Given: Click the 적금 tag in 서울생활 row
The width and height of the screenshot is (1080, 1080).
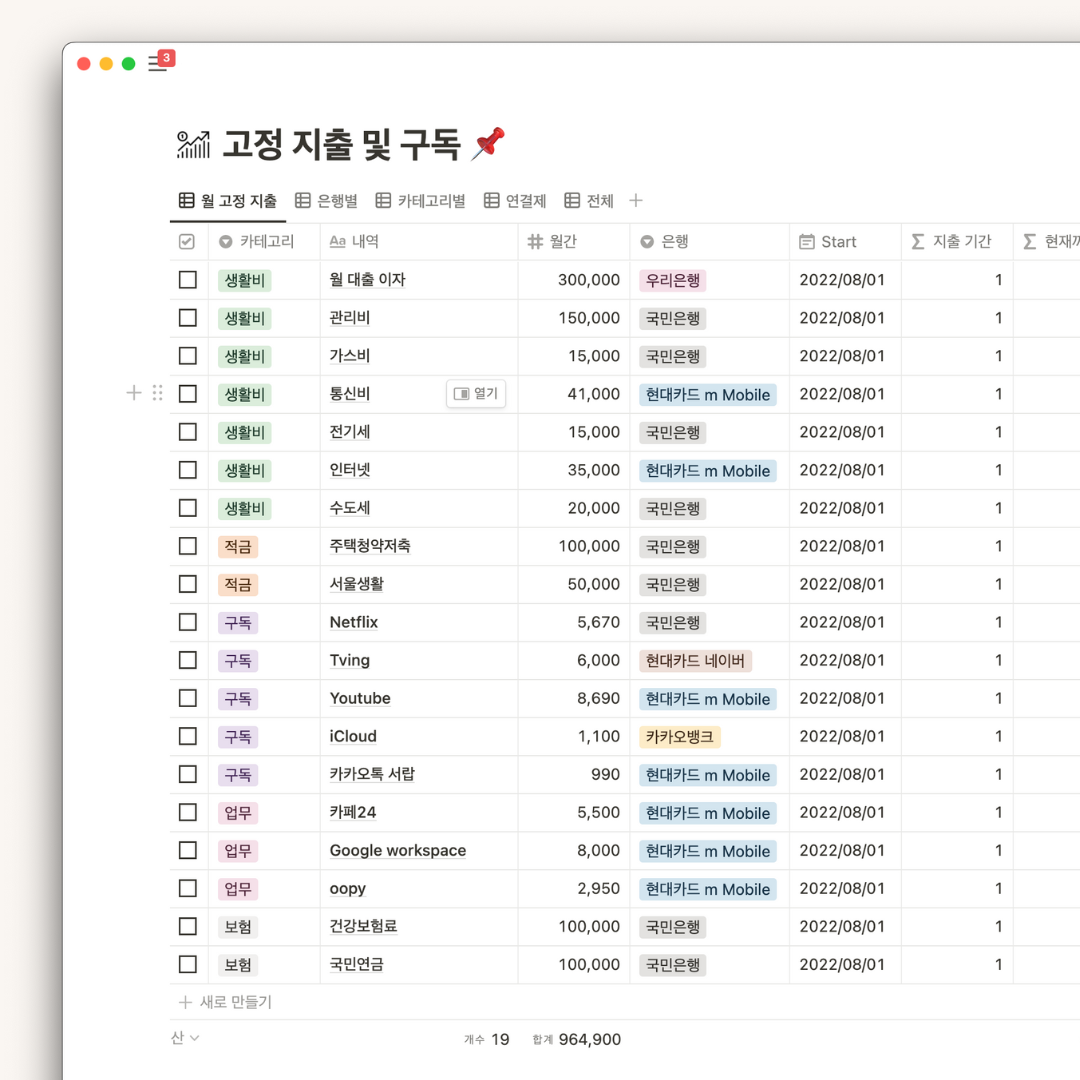Looking at the screenshot, I should [x=238, y=585].
